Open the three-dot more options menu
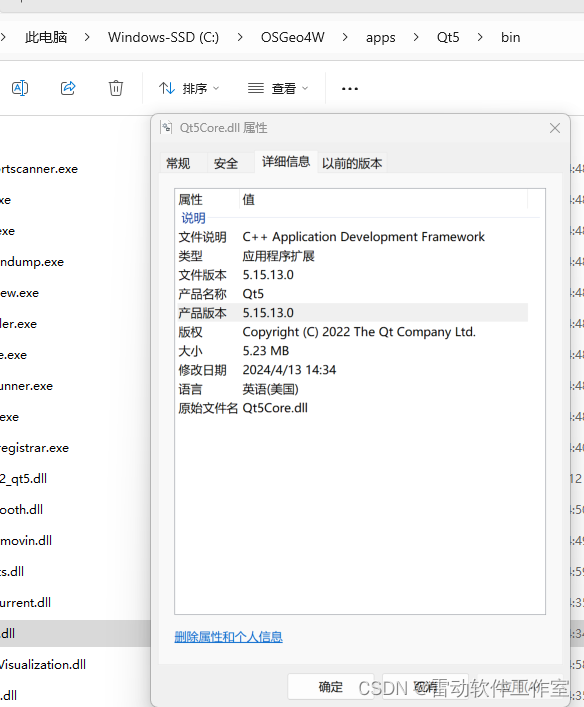The image size is (584, 707). [350, 89]
